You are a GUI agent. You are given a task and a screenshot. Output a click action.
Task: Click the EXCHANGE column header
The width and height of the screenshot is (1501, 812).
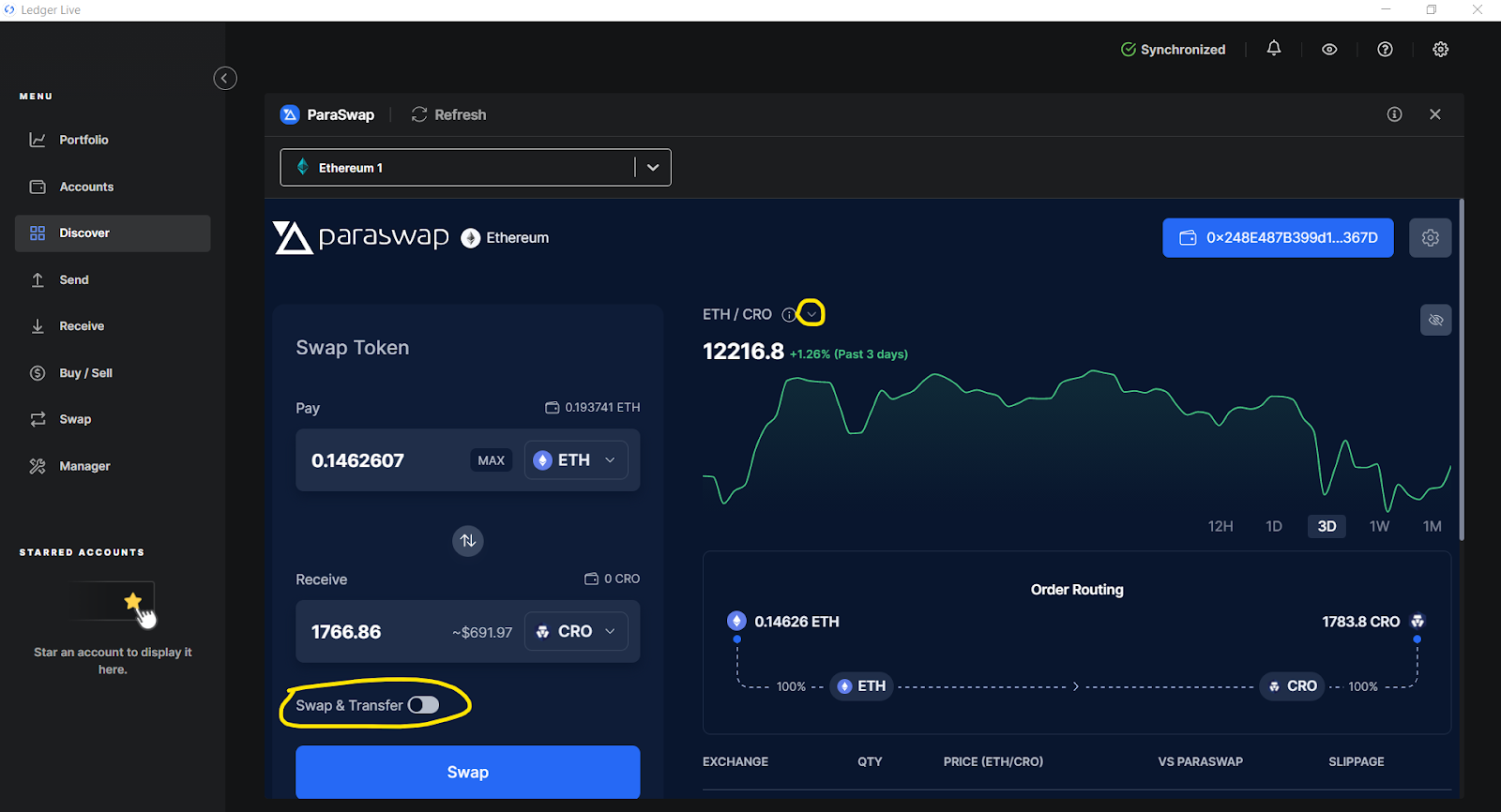pyautogui.click(x=735, y=762)
